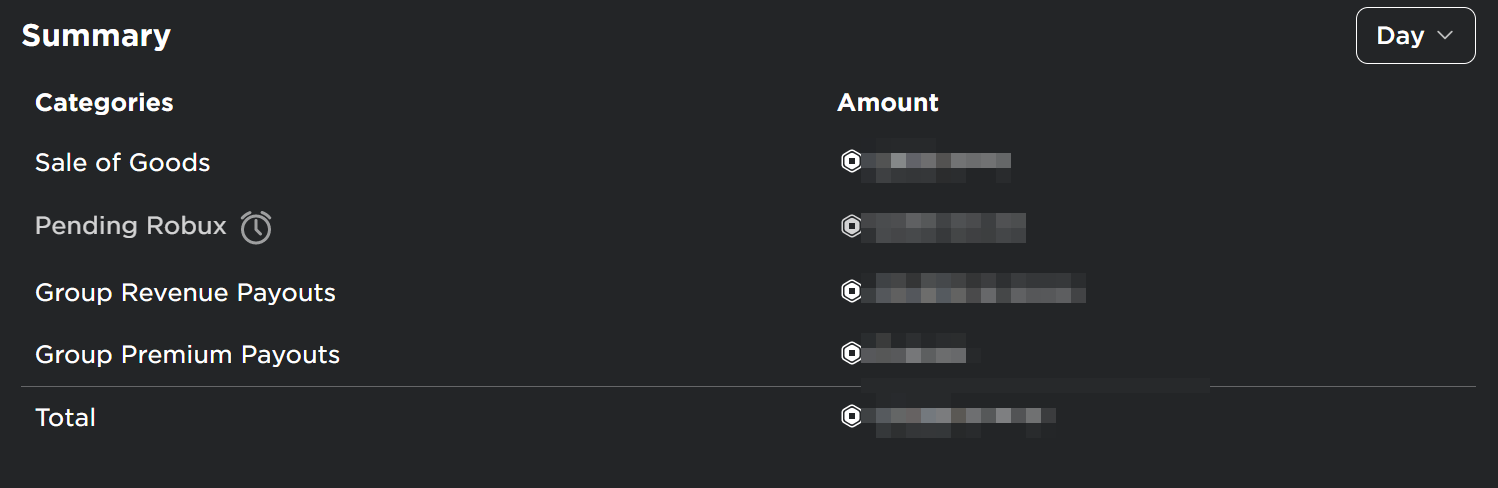
Task: Click the Robux icon for Group Revenue Payouts
Action: point(851,292)
